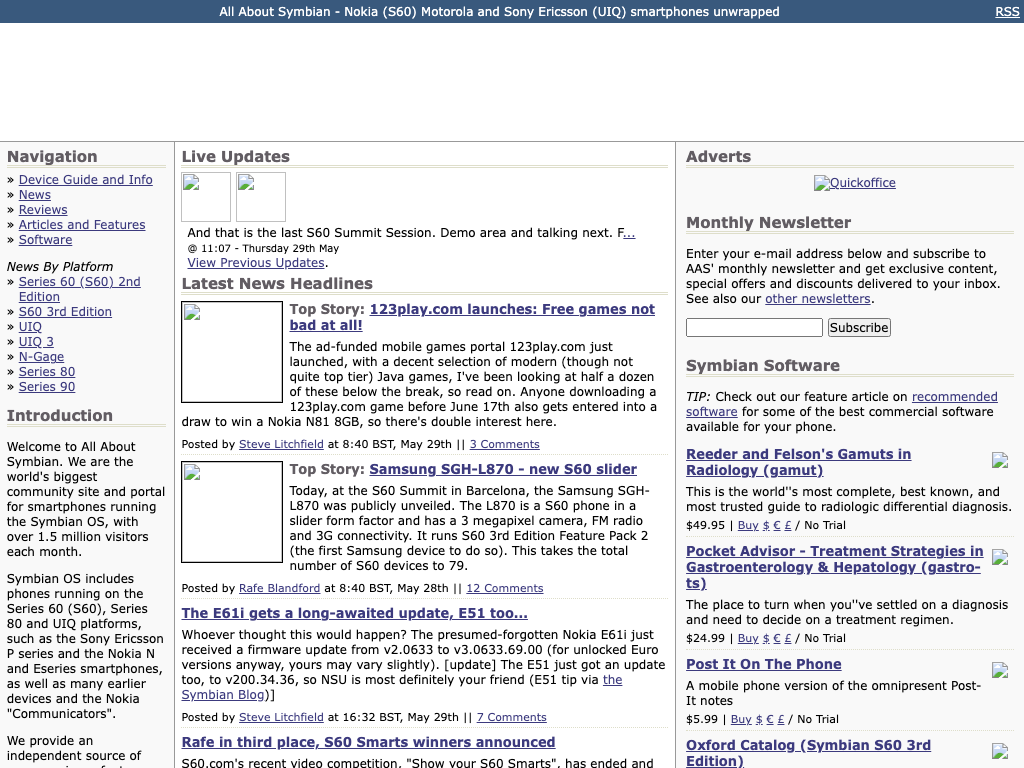Open Pocket Advisor Treatment Strategies link
Screen dimensions: 1024x768
835,567
